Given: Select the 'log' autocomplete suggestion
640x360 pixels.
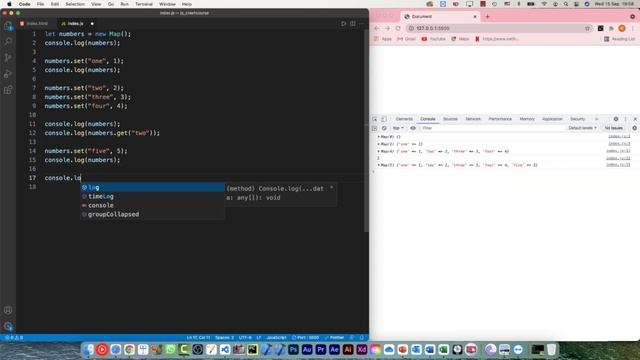Looking at the screenshot, I should coord(152,187).
